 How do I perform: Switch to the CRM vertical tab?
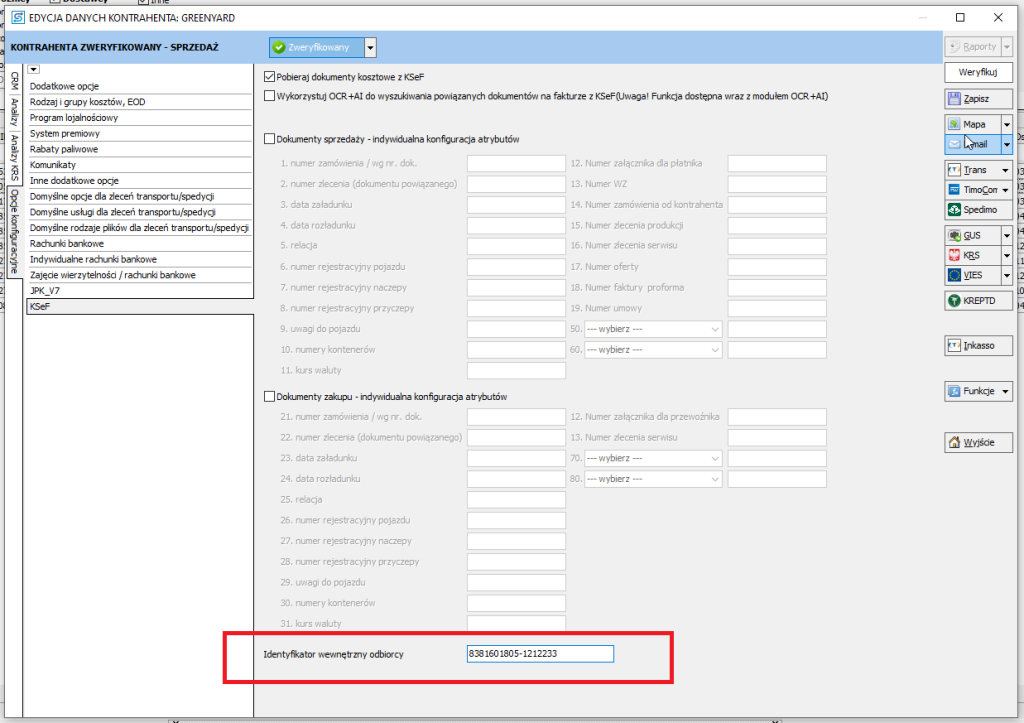14,81
